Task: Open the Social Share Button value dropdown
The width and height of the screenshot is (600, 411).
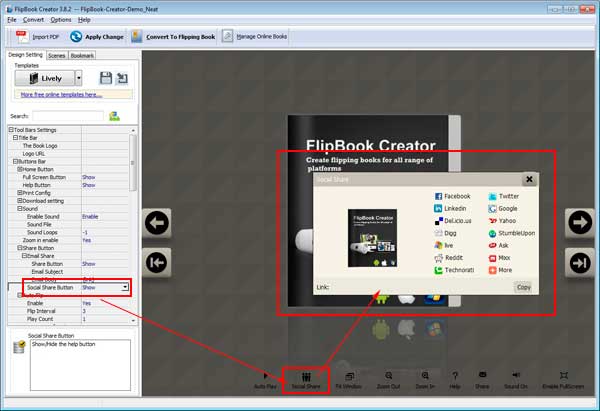Action: tap(125, 287)
